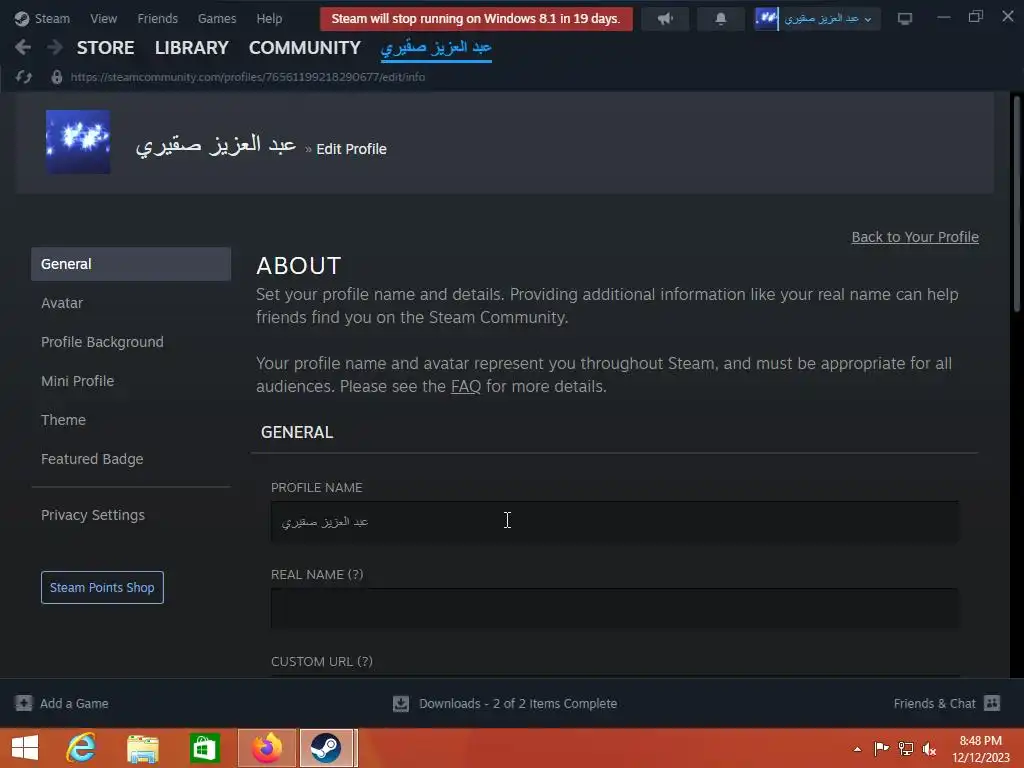
Task: Click the large profile avatar image
Action: (x=78, y=142)
